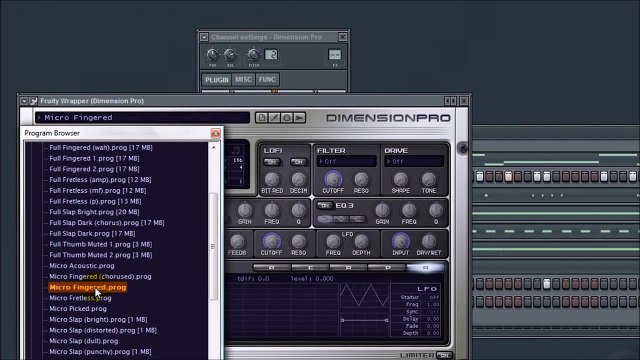Toggle the lit step in the lower sequencer row
Screen dimensions: 640x360
pos(547,283)
